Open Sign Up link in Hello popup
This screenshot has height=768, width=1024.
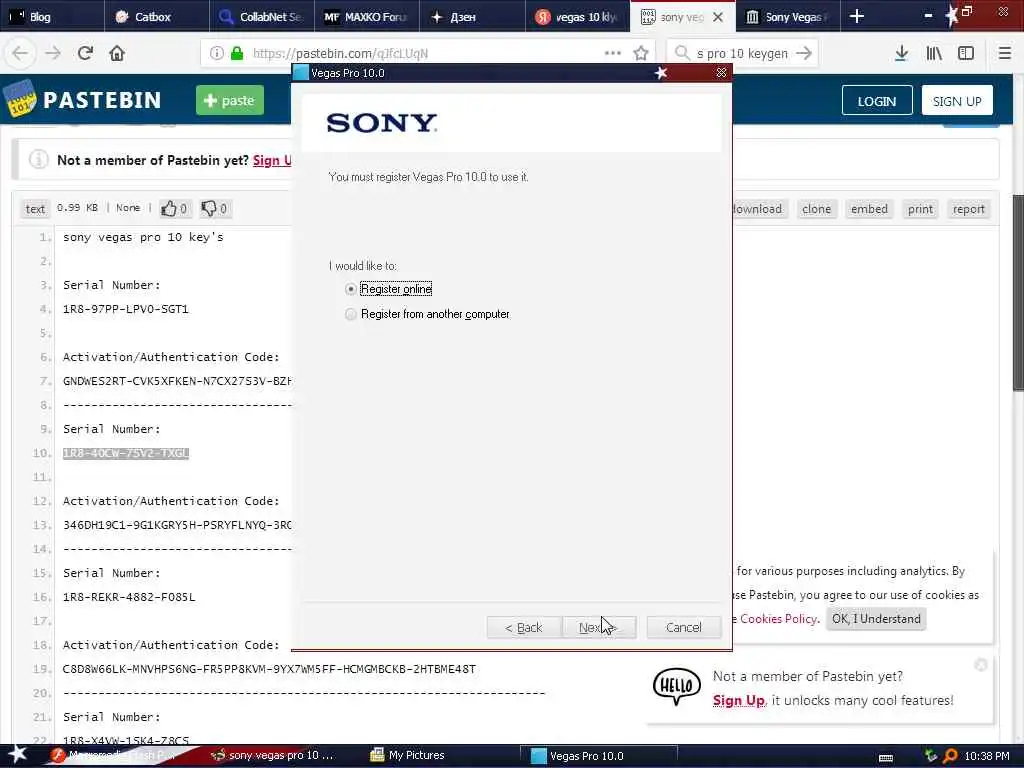[739, 700]
